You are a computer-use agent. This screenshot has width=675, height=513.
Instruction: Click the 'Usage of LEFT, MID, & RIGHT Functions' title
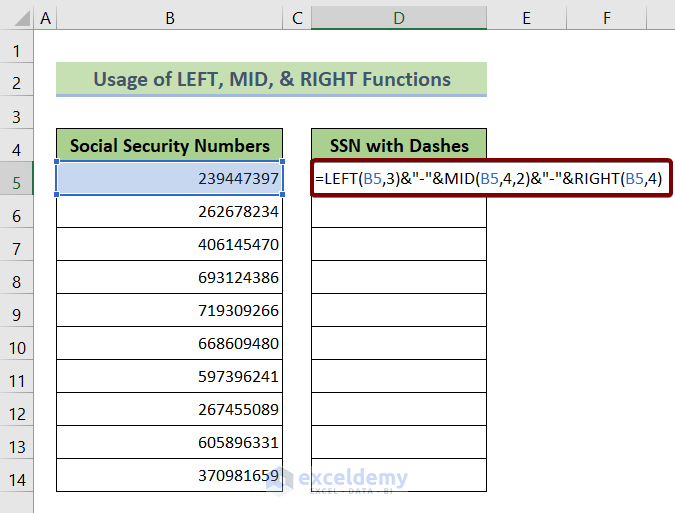click(272, 79)
